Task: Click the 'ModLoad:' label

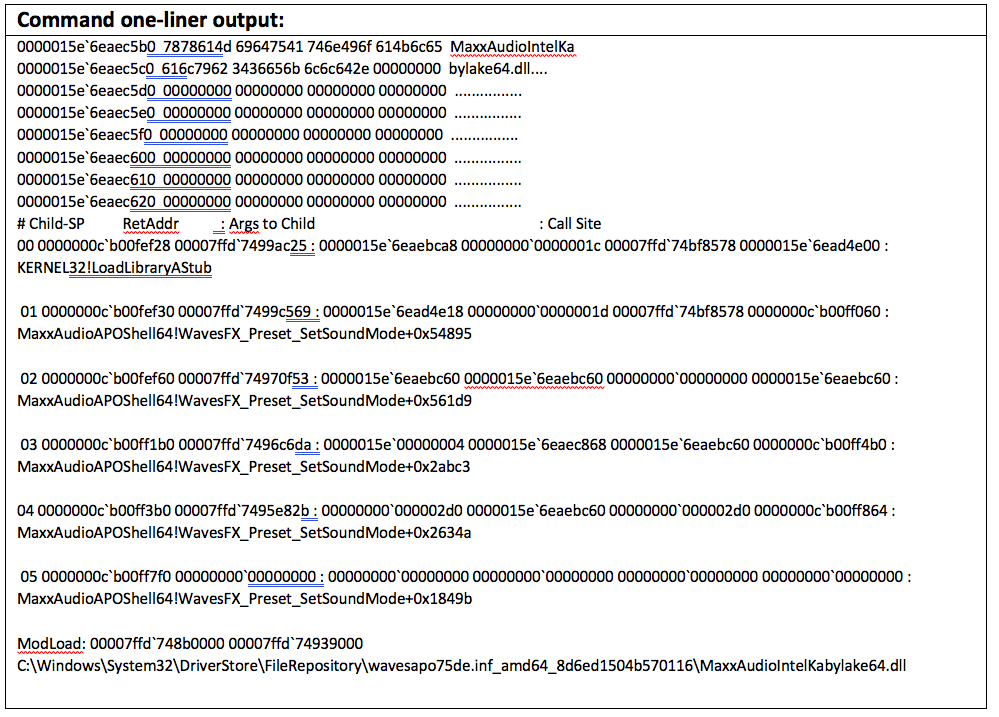Action: [51, 644]
